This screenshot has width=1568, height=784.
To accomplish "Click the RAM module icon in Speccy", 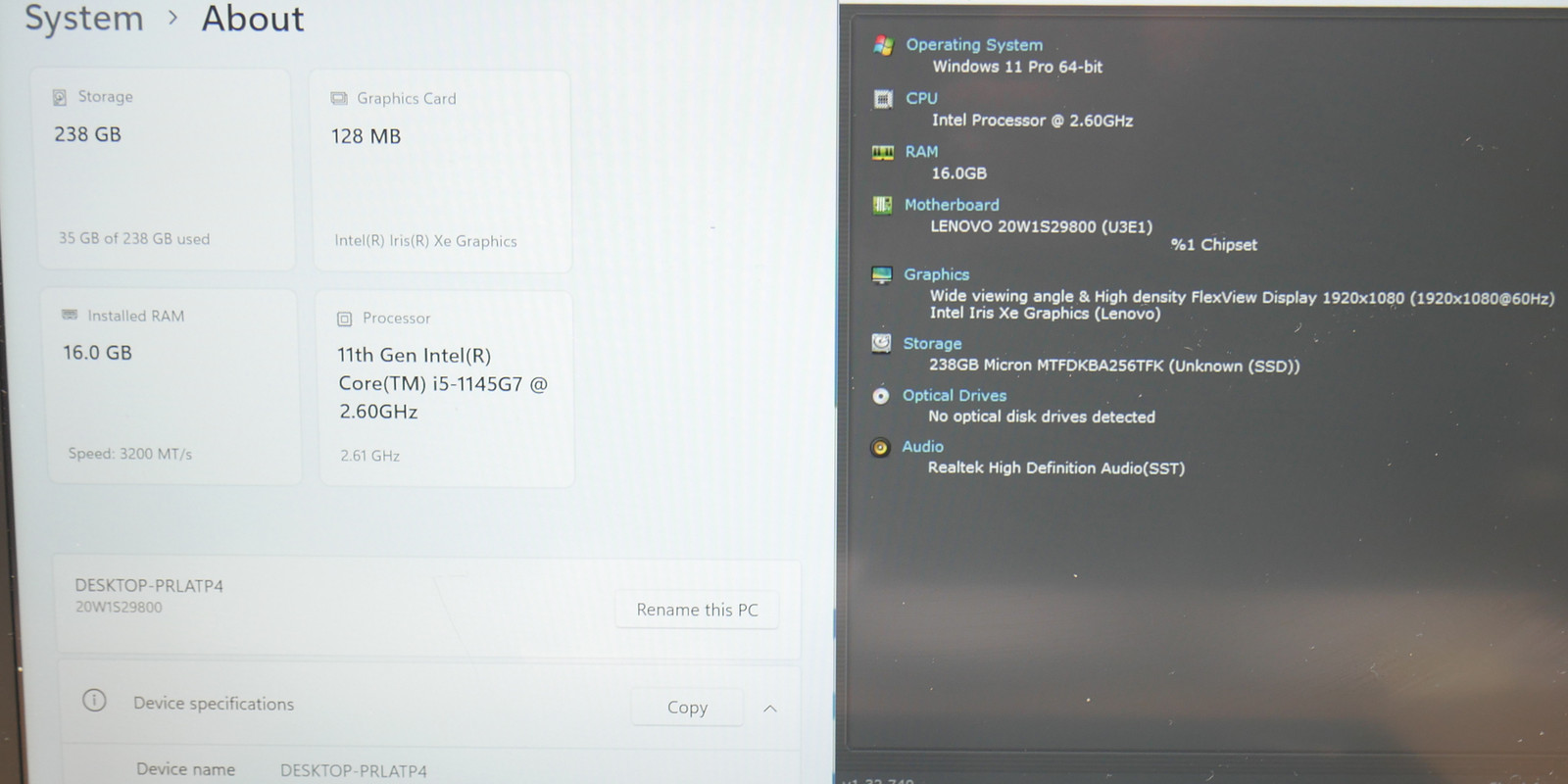I will point(882,152).
